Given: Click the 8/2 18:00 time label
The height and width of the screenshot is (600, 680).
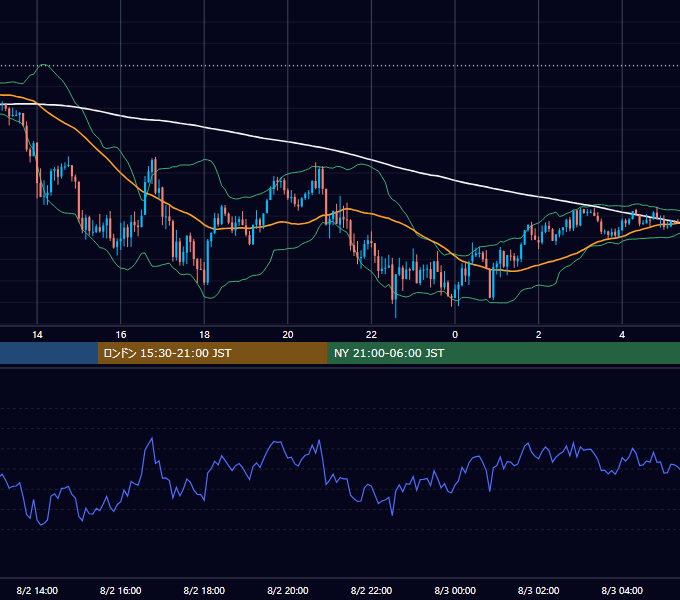Looking at the screenshot, I should 204,590.
